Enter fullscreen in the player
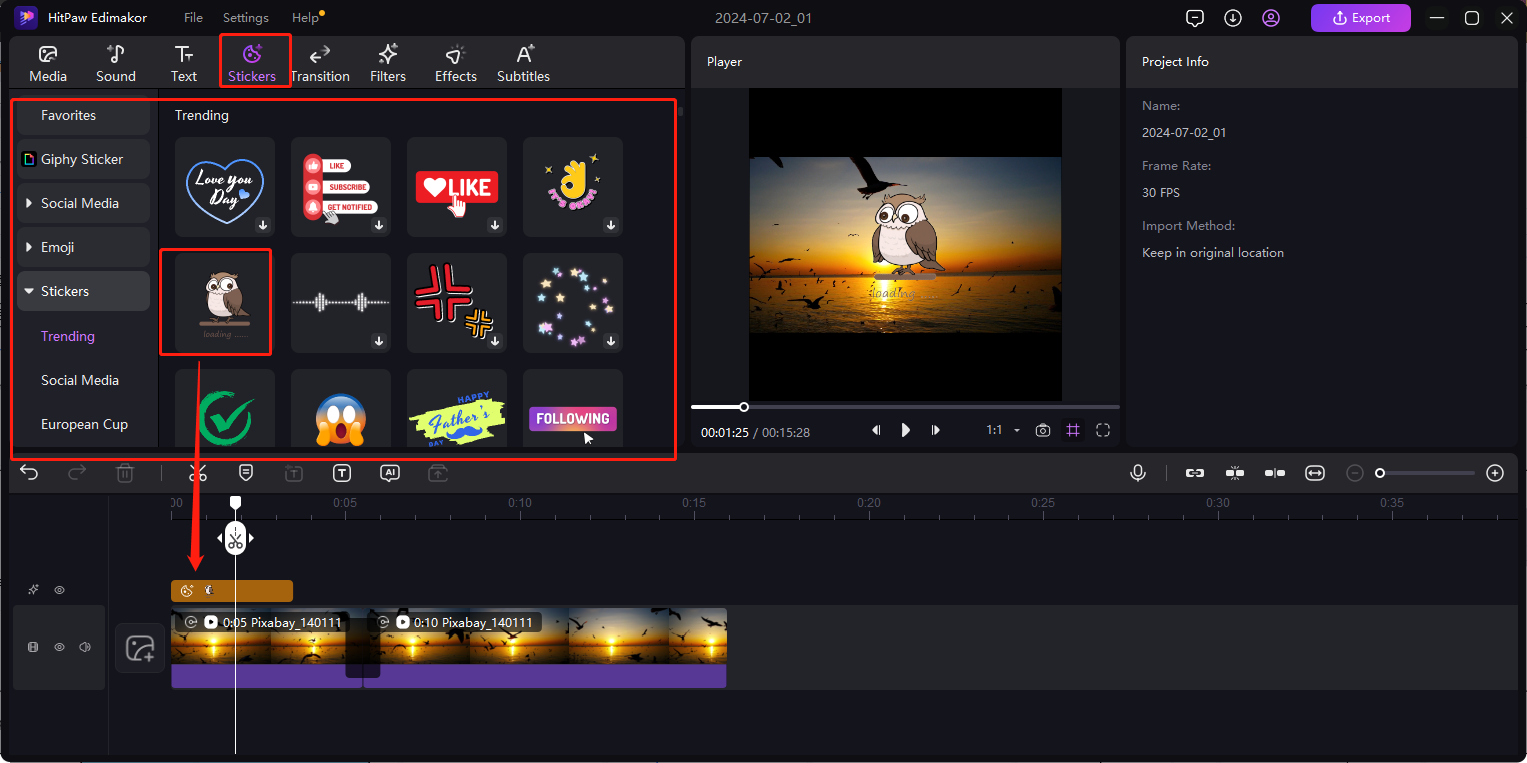 tap(1103, 430)
